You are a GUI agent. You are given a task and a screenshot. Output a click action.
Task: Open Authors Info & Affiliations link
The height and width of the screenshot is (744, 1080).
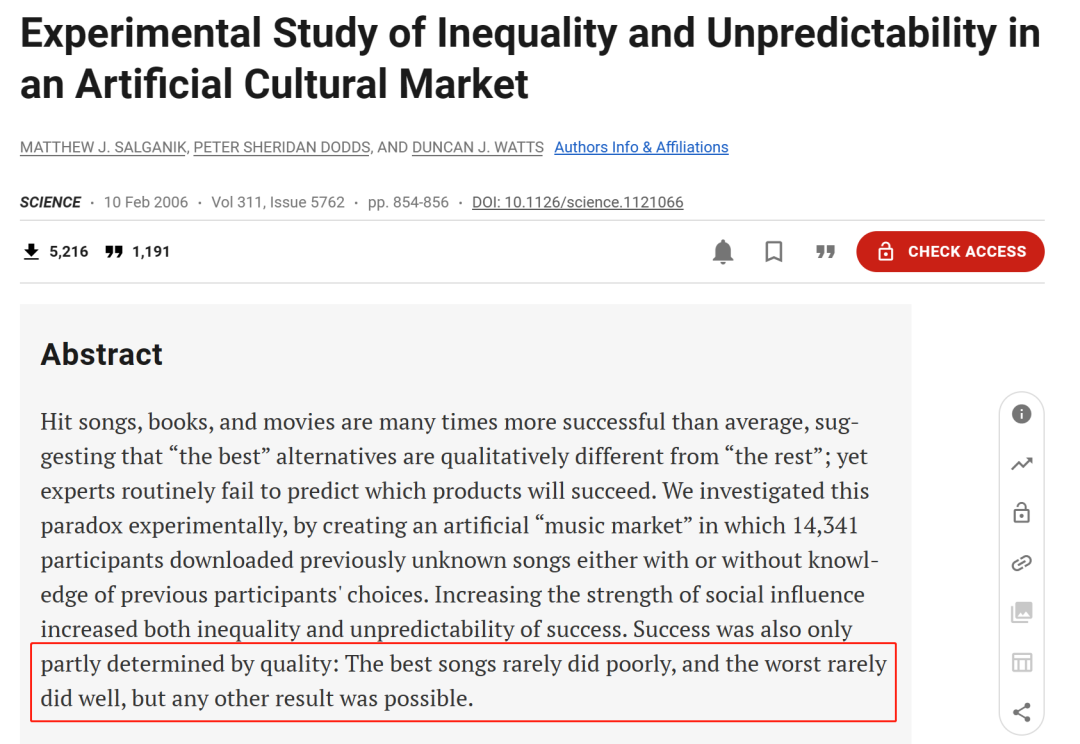coord(641,147)
